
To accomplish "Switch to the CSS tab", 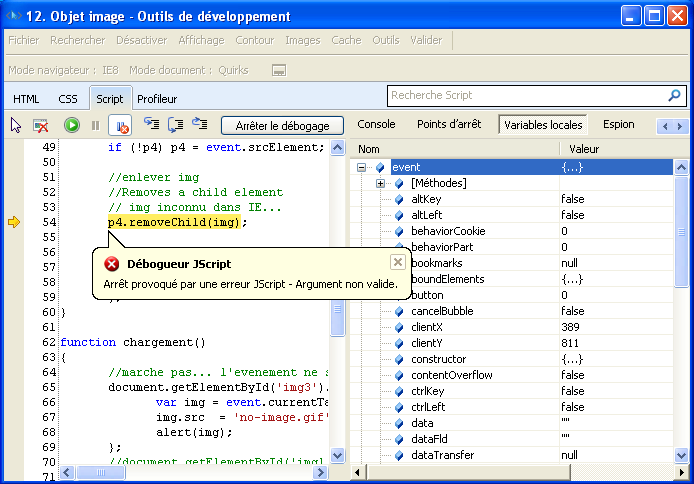I will point(68,99).
